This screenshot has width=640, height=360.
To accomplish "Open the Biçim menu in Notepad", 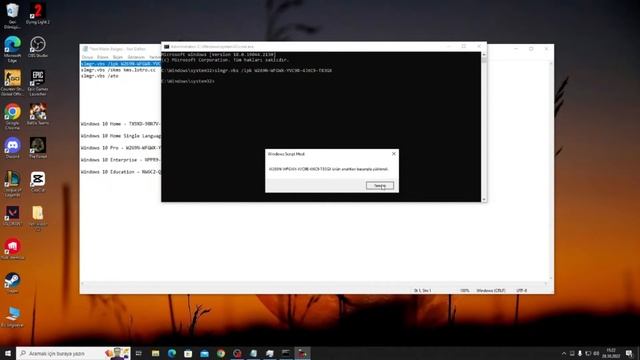I will pyautogui.click(x=118, y=57).
